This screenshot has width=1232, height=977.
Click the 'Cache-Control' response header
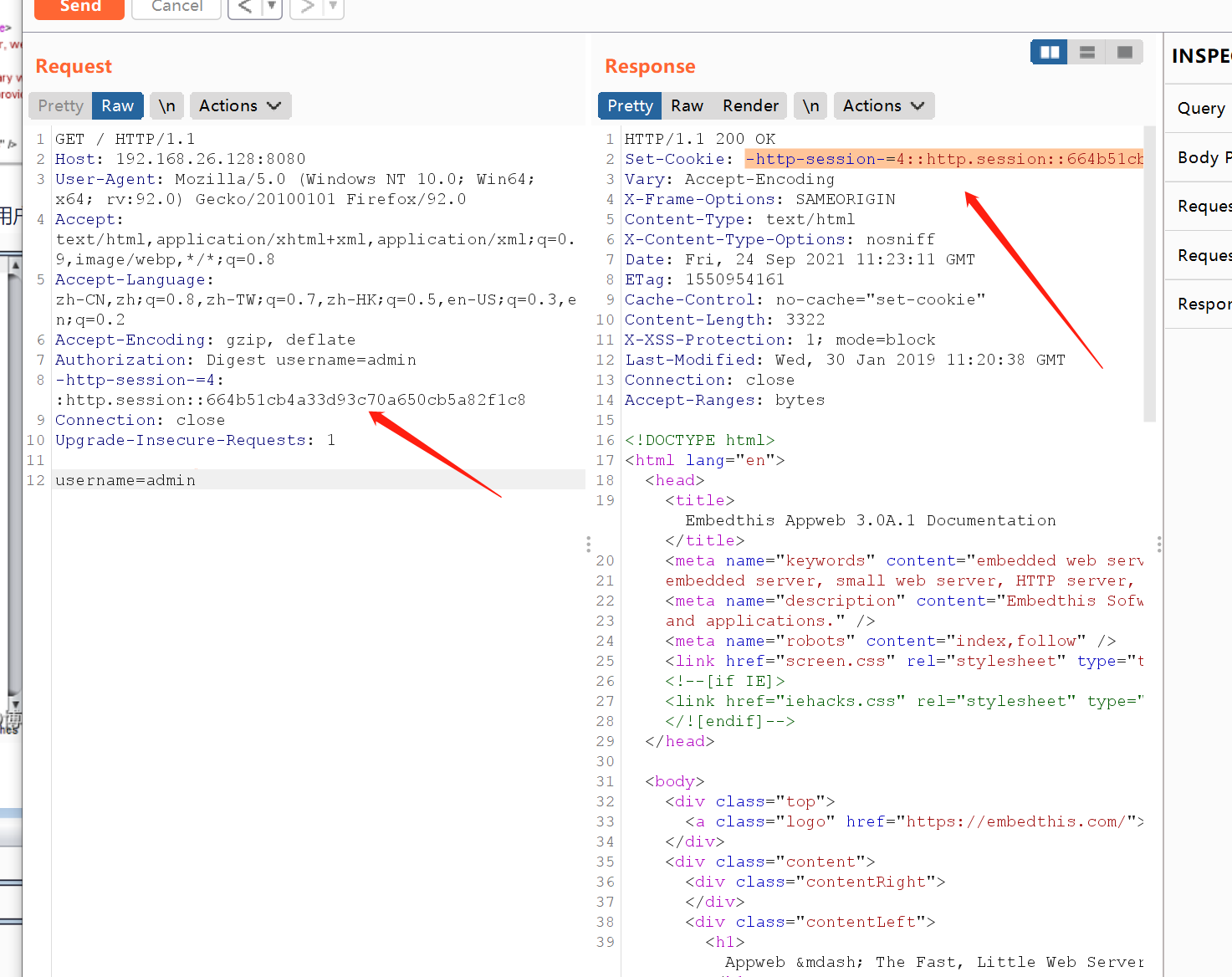point(805,299)
